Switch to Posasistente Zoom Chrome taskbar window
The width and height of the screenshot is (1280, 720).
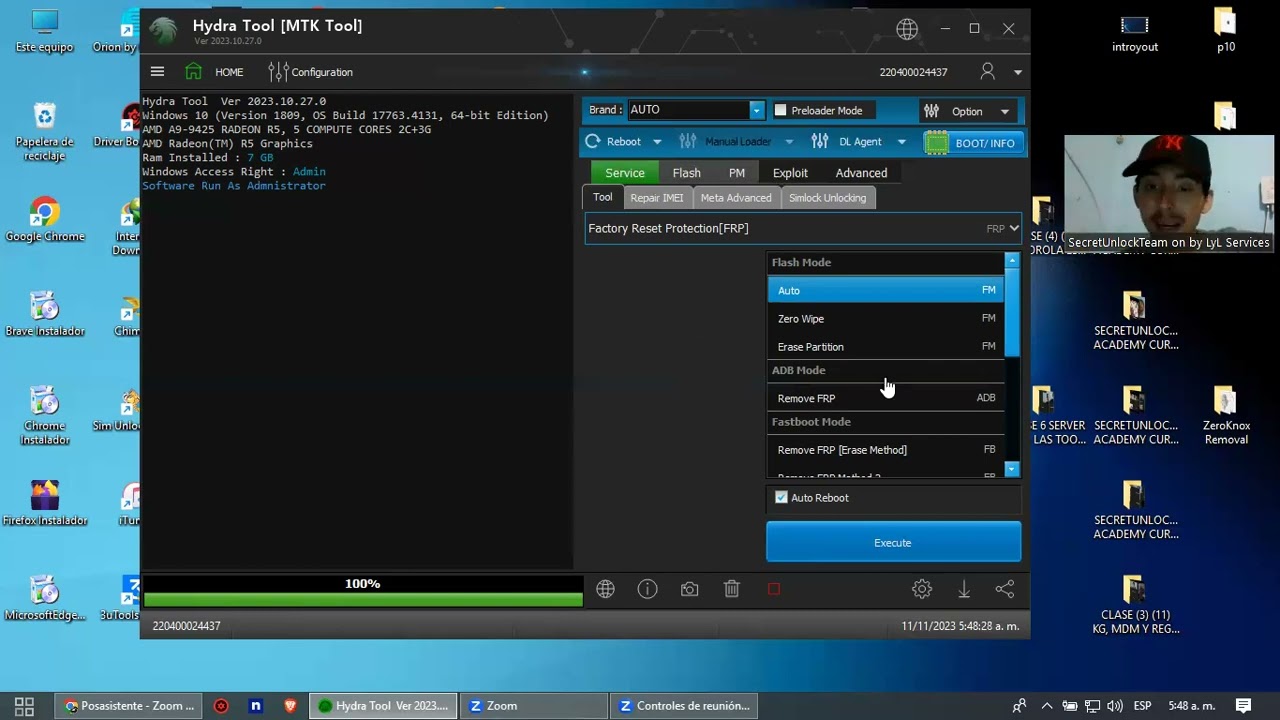click(x=130, y=706)
